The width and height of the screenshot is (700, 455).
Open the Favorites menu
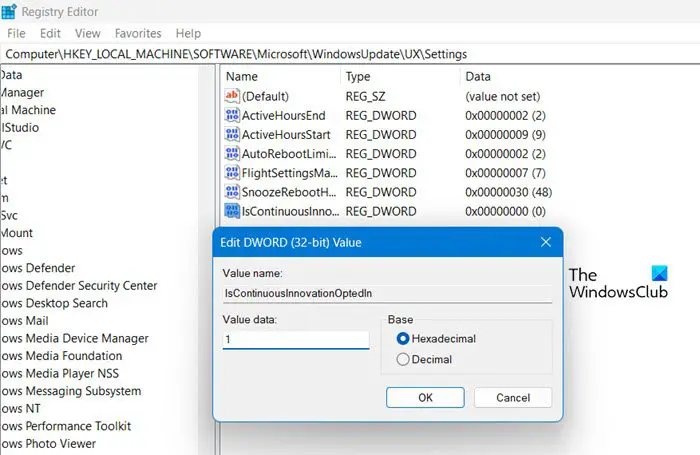click(x=138, y=33)
